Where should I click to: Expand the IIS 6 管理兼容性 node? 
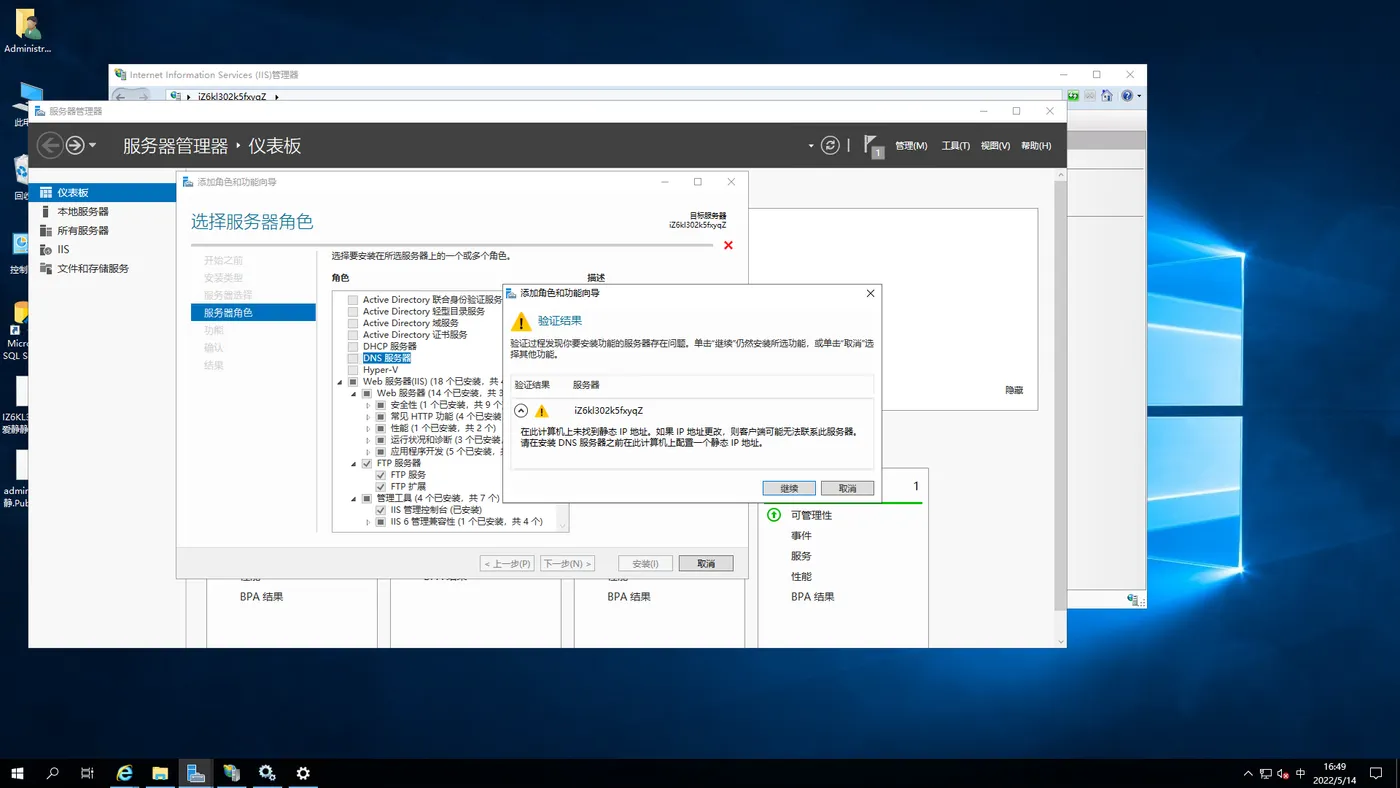pos(368,521)
